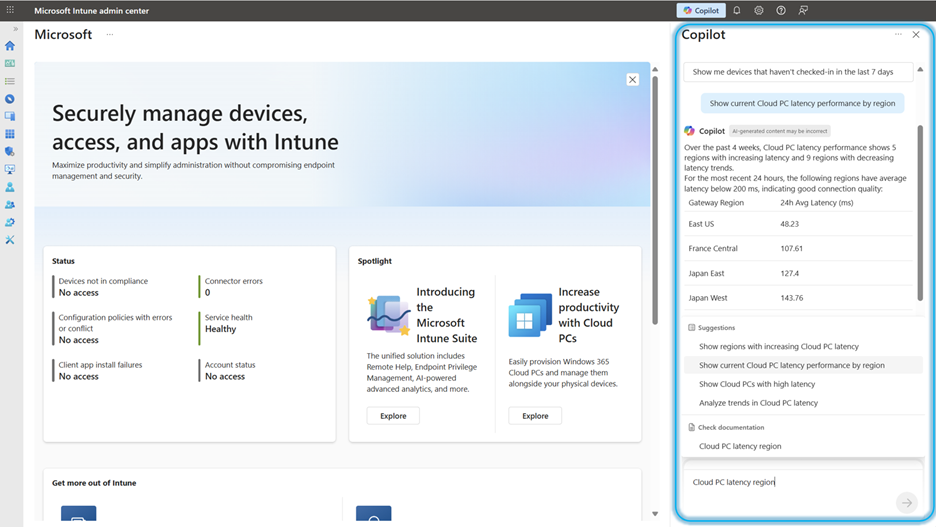Image resolution: width=936 pixels, height=527 pixels.
Task: Click the Cloud PCs Windows illustration
Action: pyautogui.click(x=530, y=315)
